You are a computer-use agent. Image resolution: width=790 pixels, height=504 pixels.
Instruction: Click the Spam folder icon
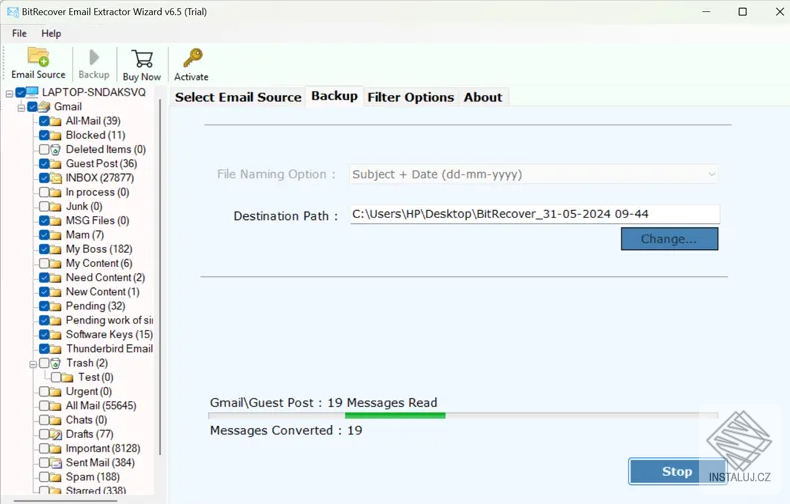click(x=55, y=477)
